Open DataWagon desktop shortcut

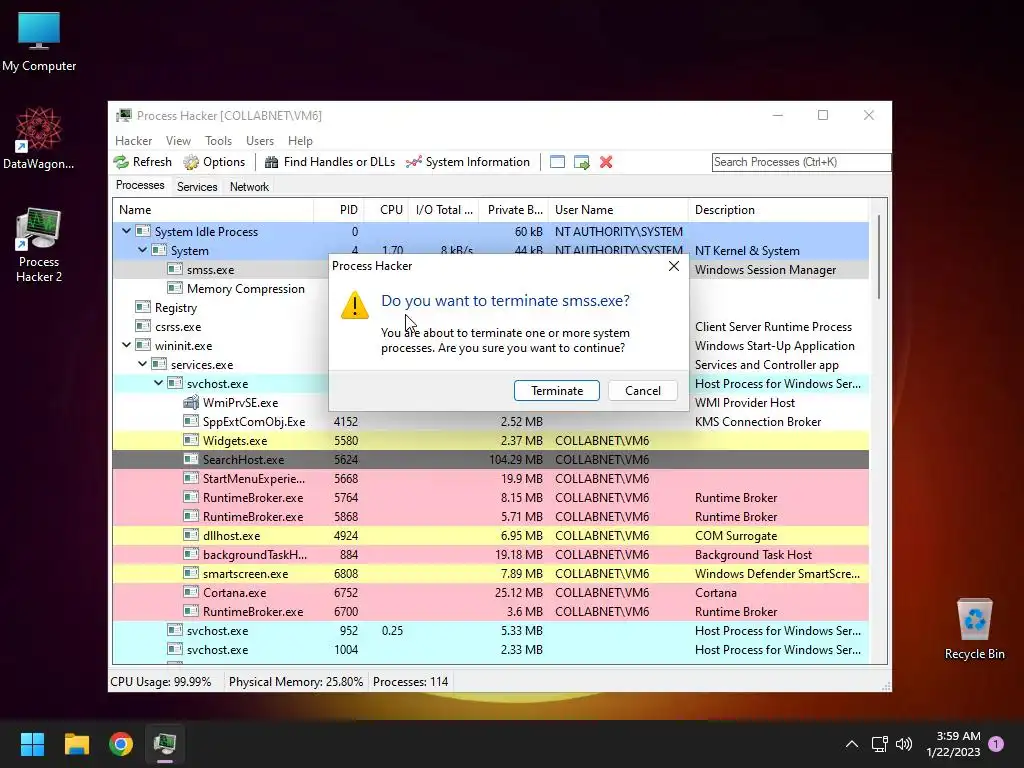39,139
